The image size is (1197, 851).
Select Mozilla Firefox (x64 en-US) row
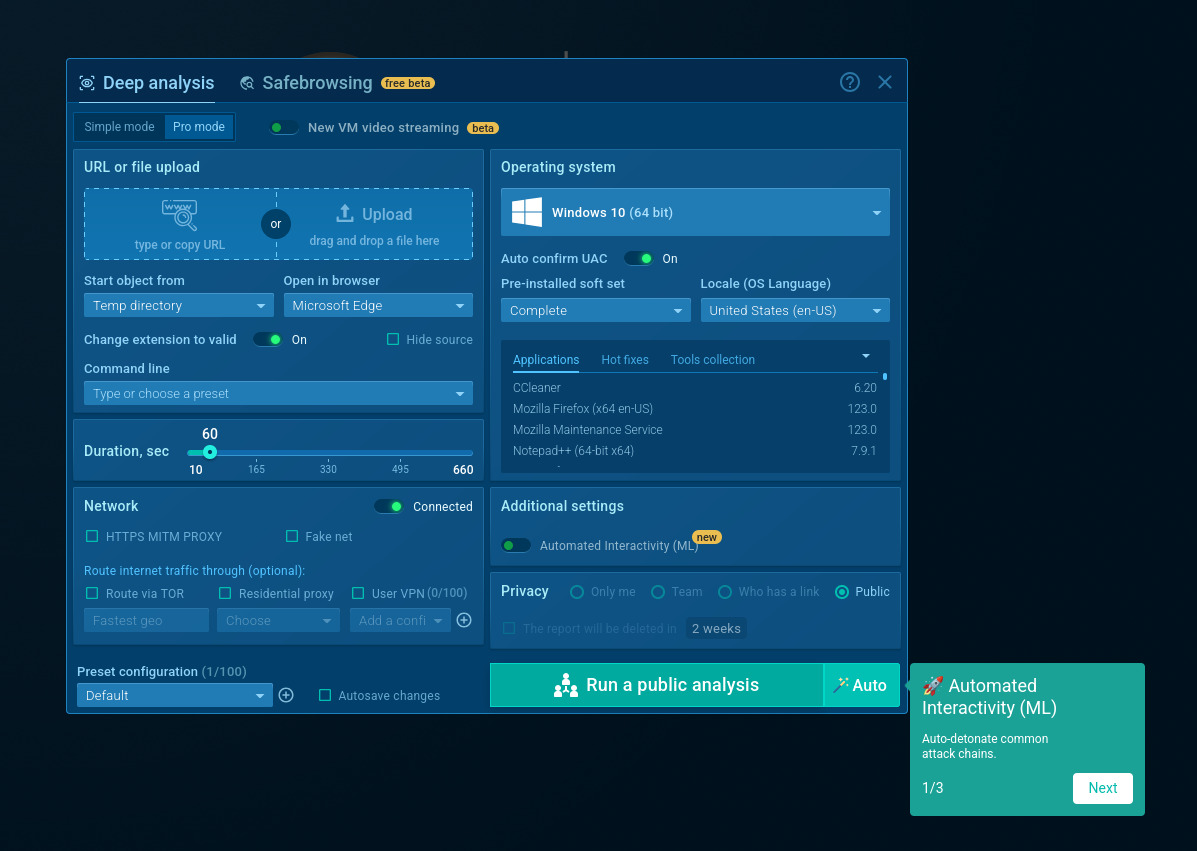[x=695, y=408]
